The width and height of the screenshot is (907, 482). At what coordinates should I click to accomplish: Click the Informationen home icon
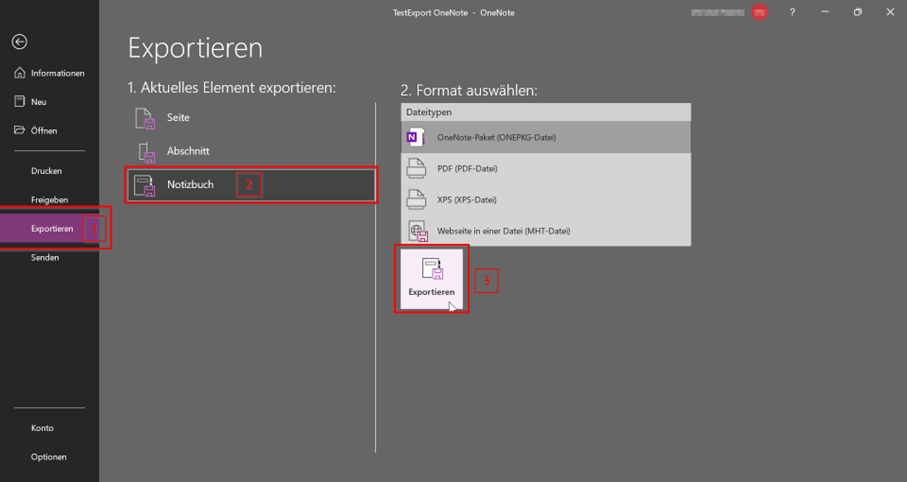coord(20,73)
